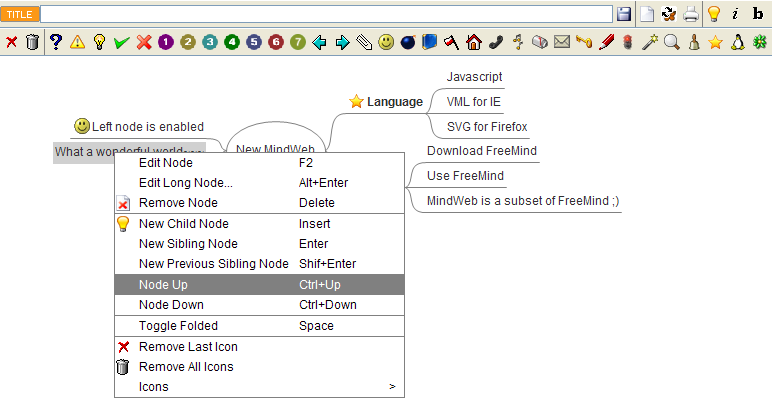Click the orange TITLE label

point(20,14)
